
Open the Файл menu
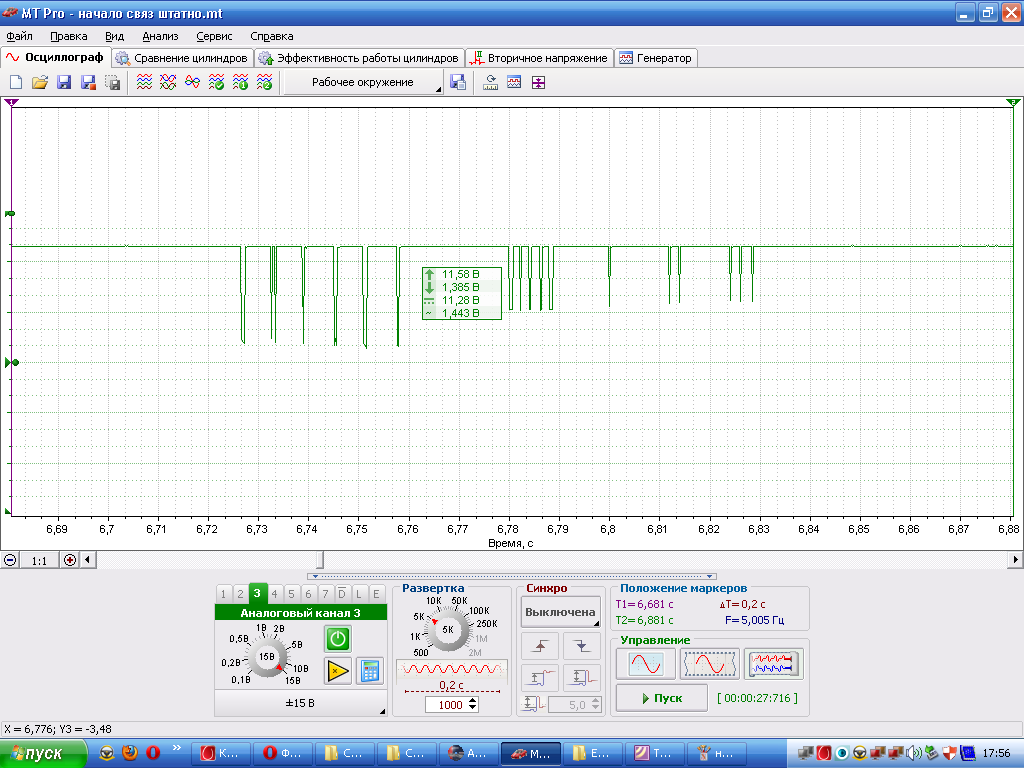tap(19, 37)
